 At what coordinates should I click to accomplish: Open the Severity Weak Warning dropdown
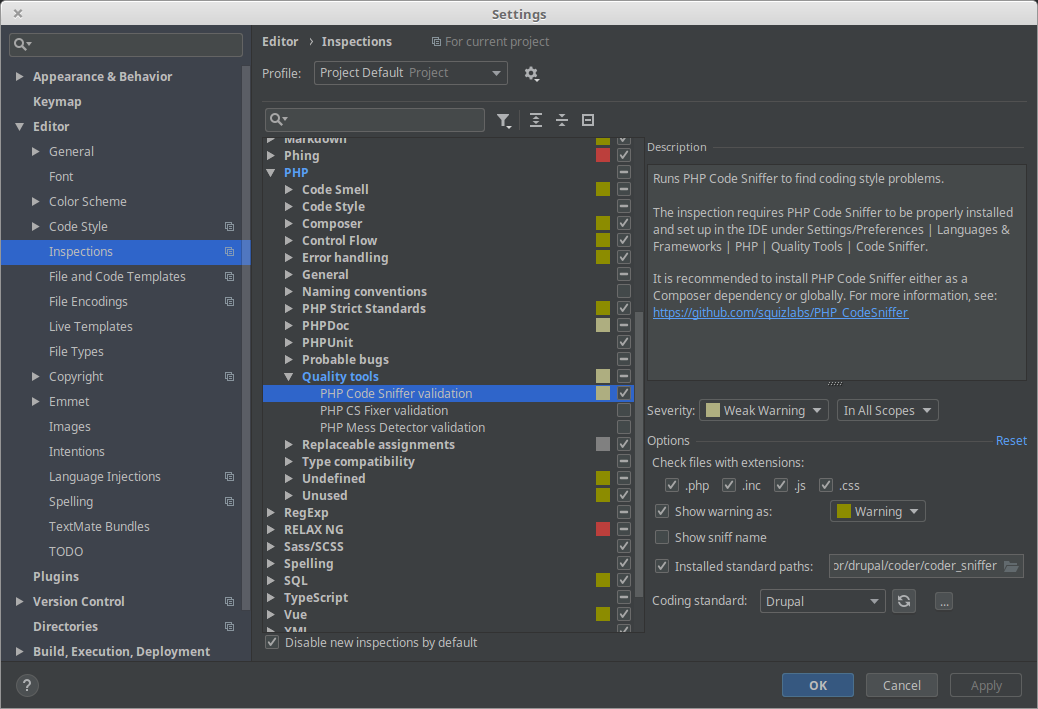763,410
